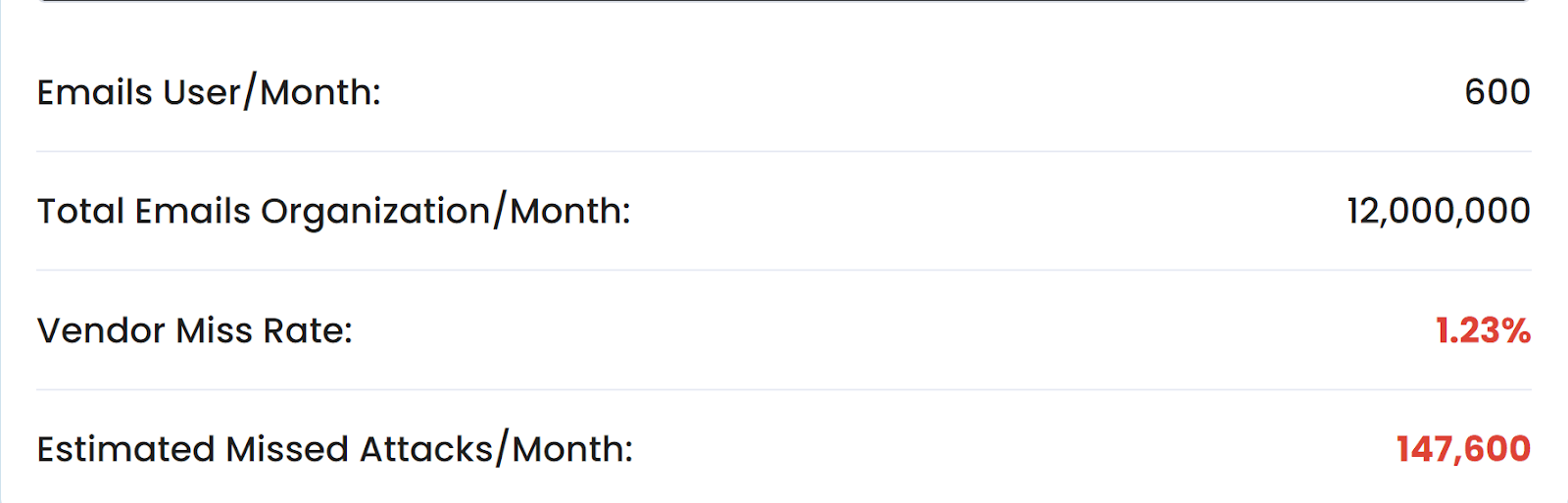Select the red 1.23% miss rate value

click(1483, 330)
